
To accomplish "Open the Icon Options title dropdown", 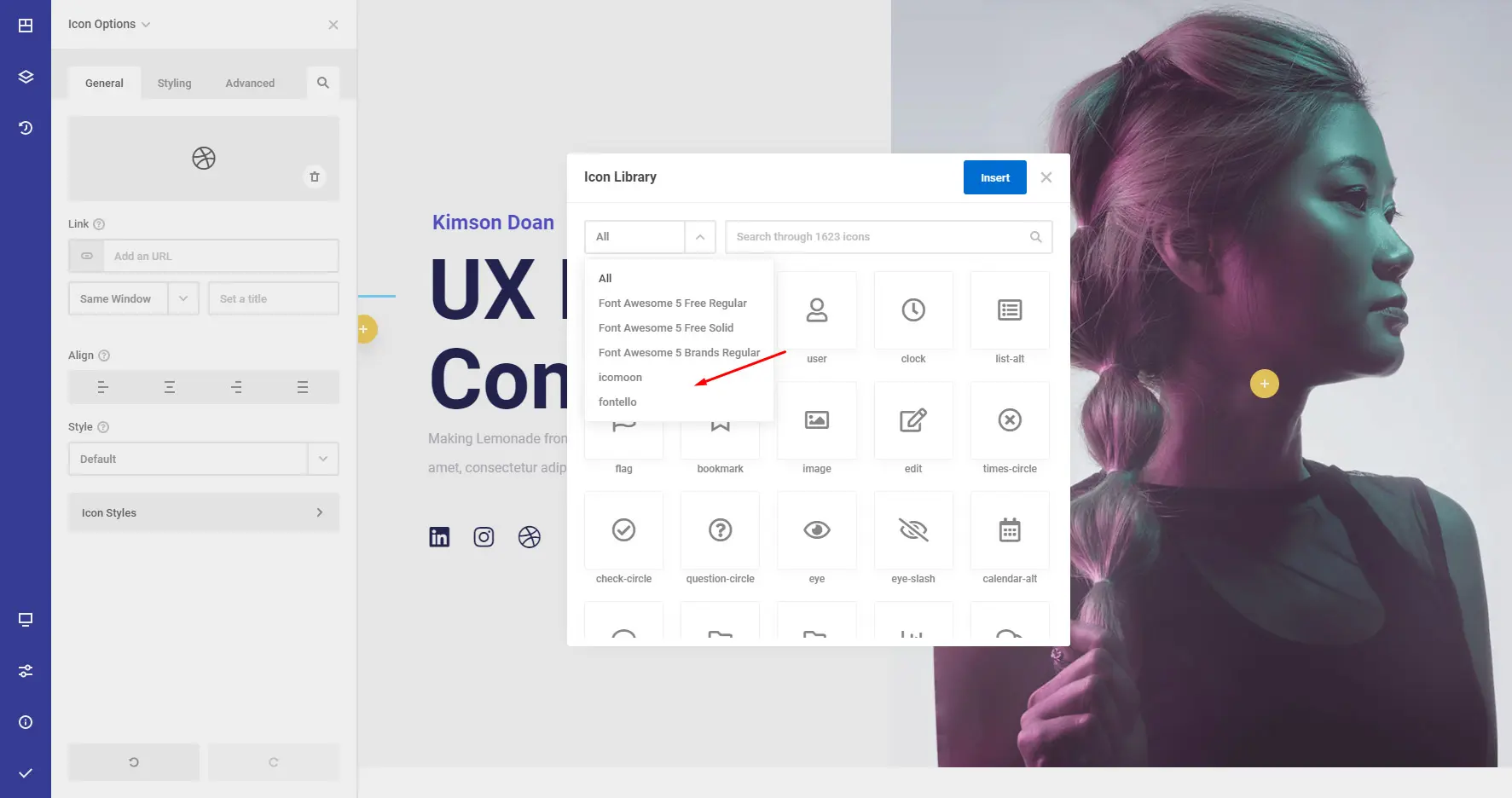I will (109, 24).
